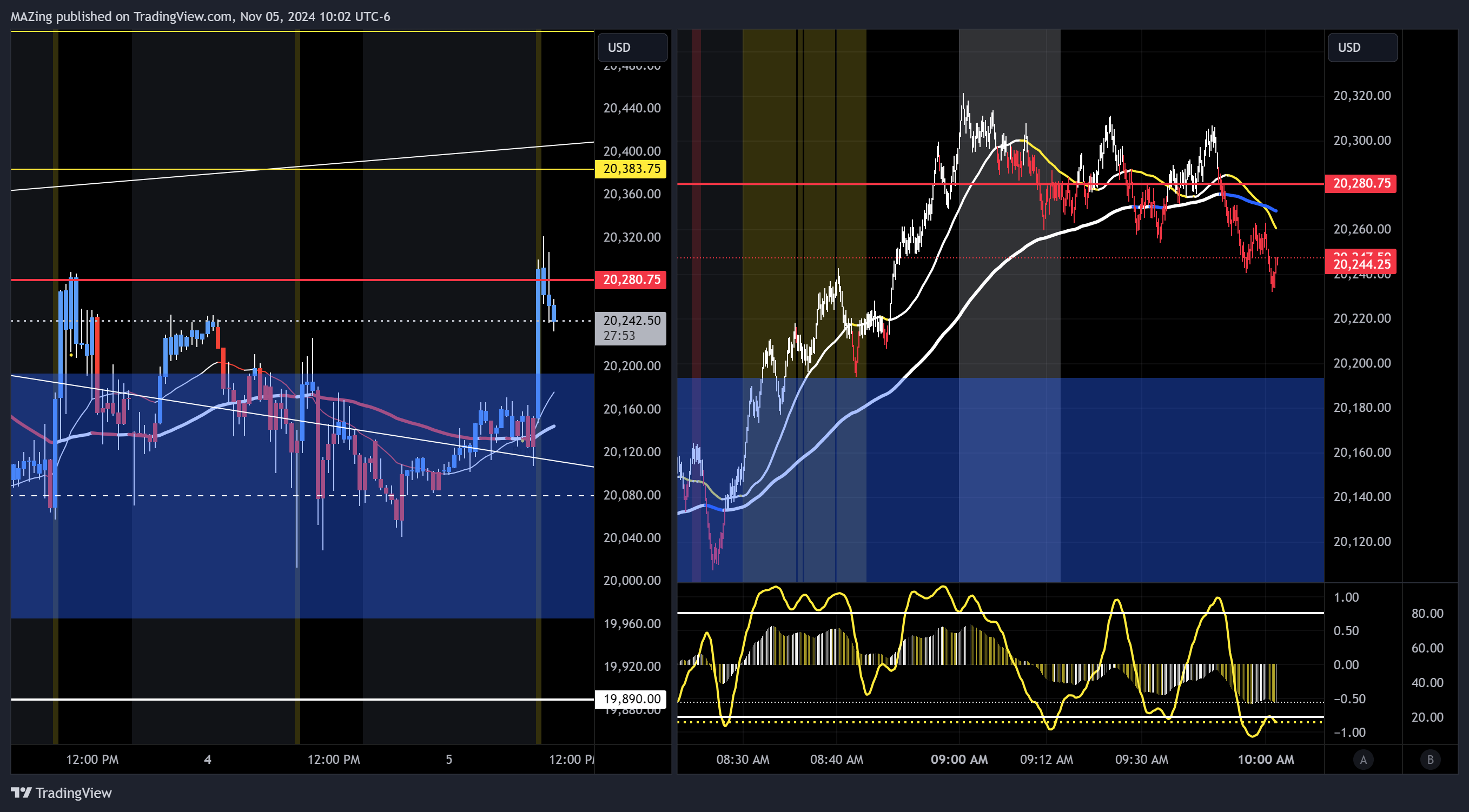The height and width of the screenshot is (812, 1469).
Task: Click the TradingView logo at bottom left
Action: pyautogui.click(x=62, y=793)
